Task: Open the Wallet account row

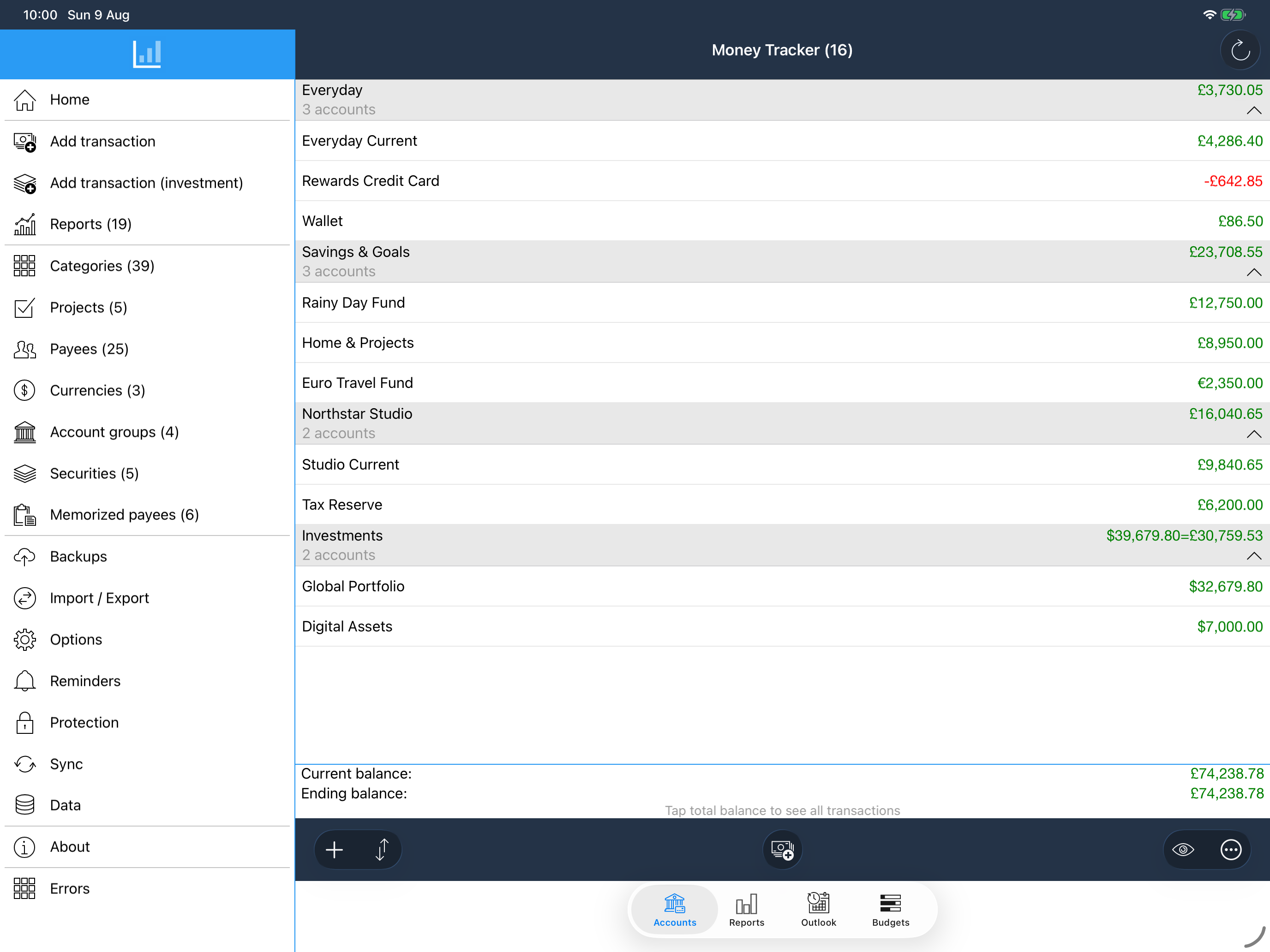Action: pyautogui.click(x=783, y=221)
